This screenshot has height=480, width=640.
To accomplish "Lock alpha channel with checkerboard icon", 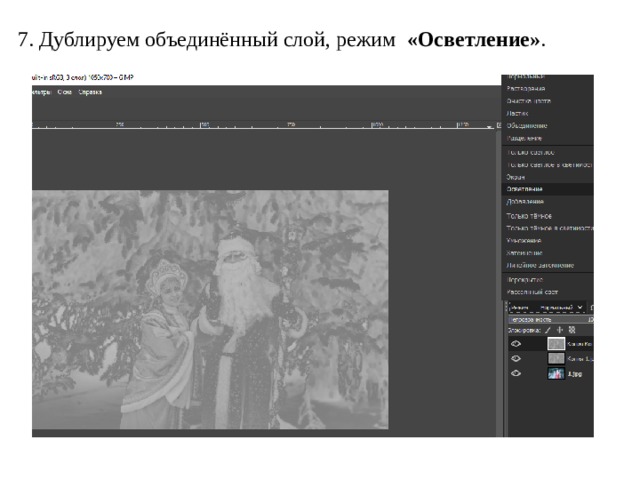I will (572, 330).
